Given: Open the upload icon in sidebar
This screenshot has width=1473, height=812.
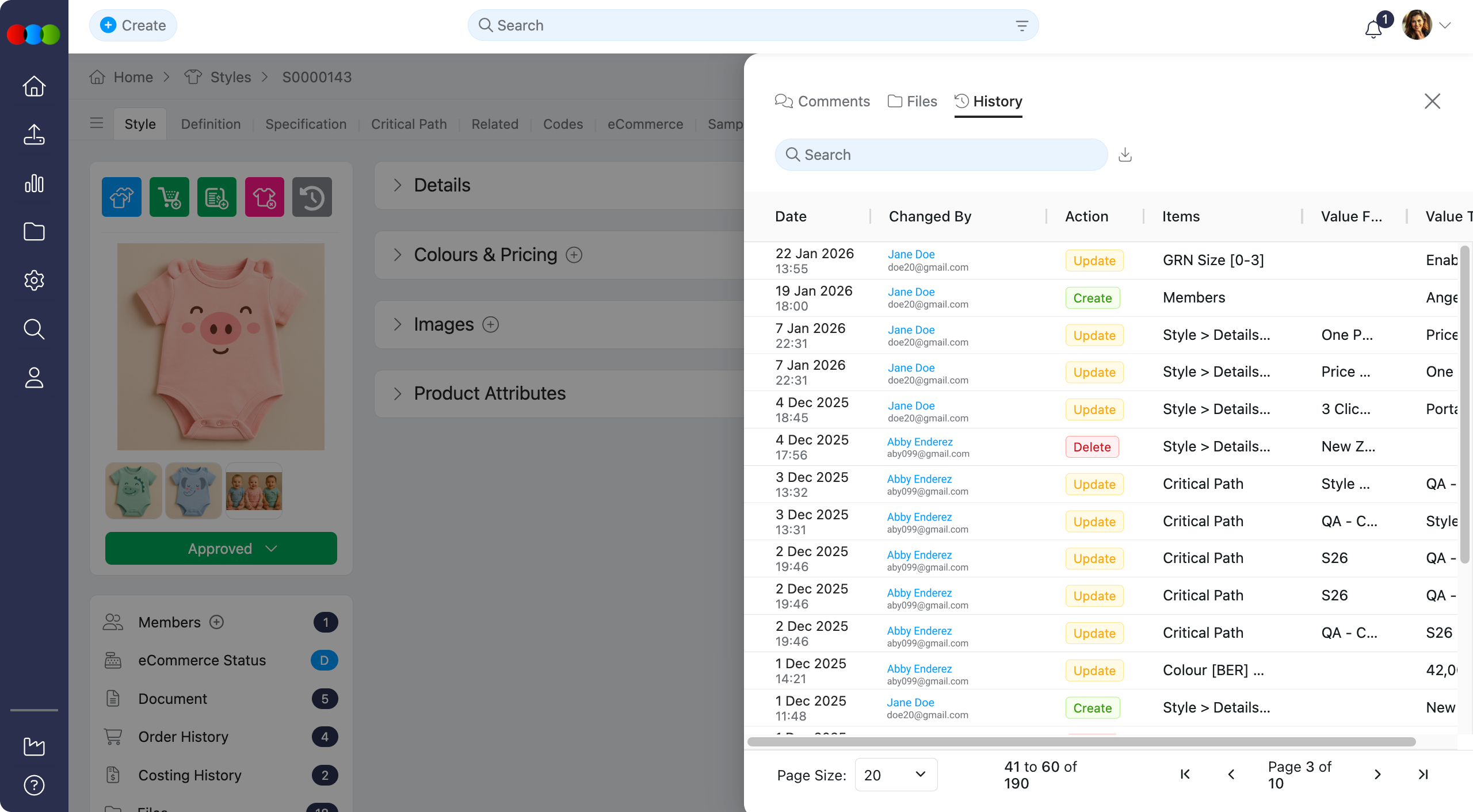Looking at the screenshot, I should click(34, 135).
